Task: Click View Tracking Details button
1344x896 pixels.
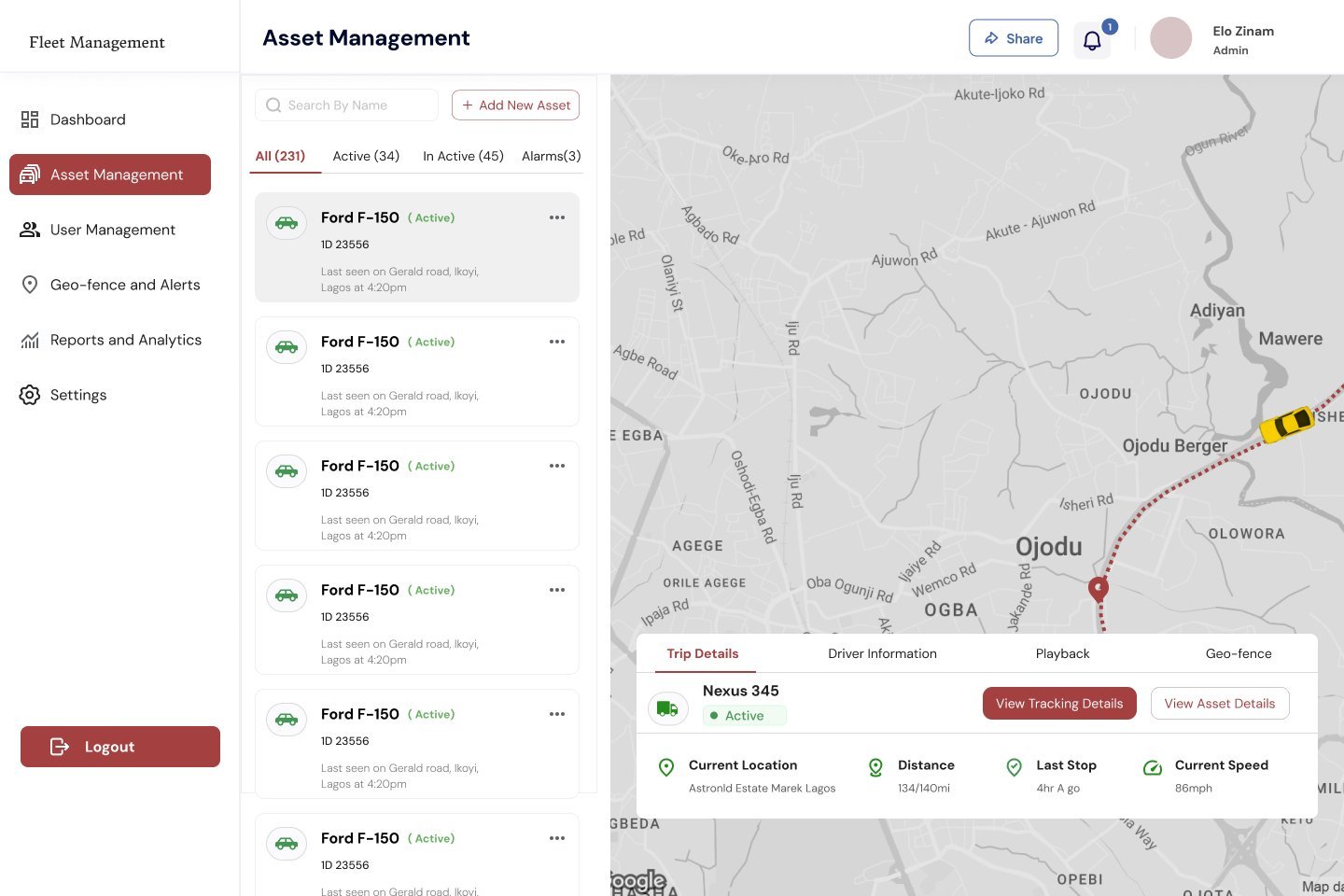Action: click(x=1059, y=704)
